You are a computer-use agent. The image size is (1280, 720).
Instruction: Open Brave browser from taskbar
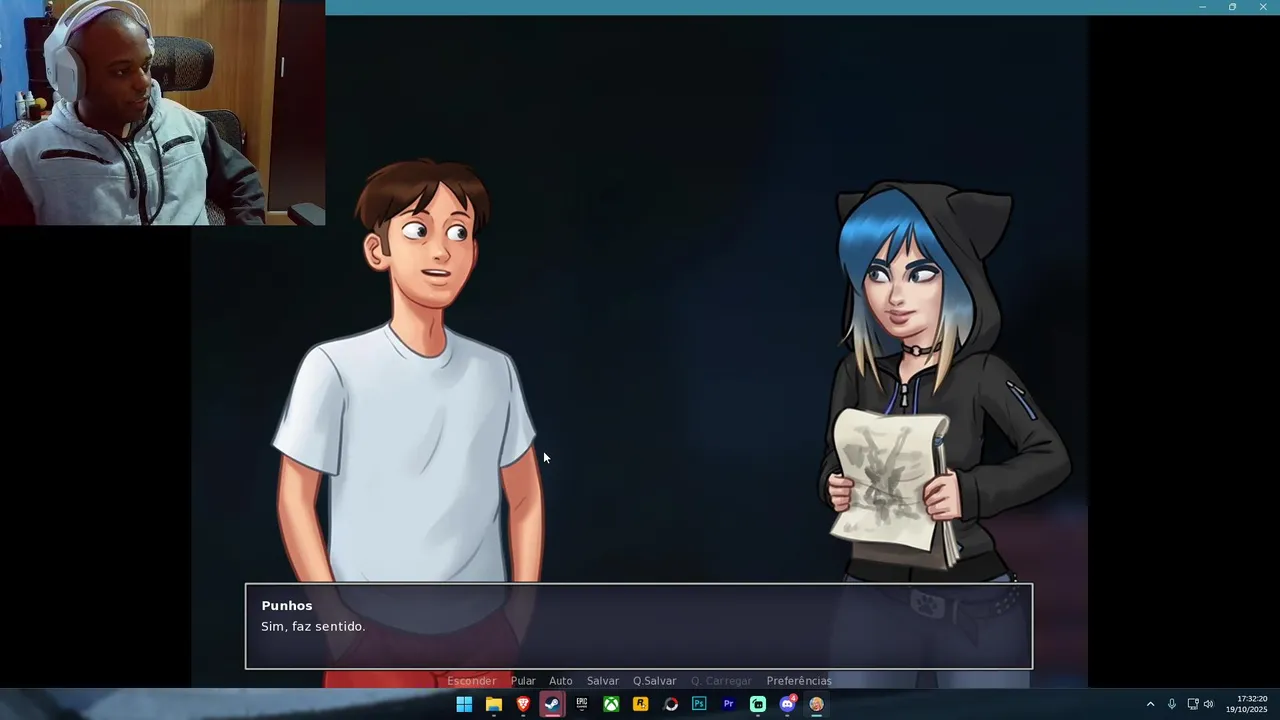(x=523, y=704)
